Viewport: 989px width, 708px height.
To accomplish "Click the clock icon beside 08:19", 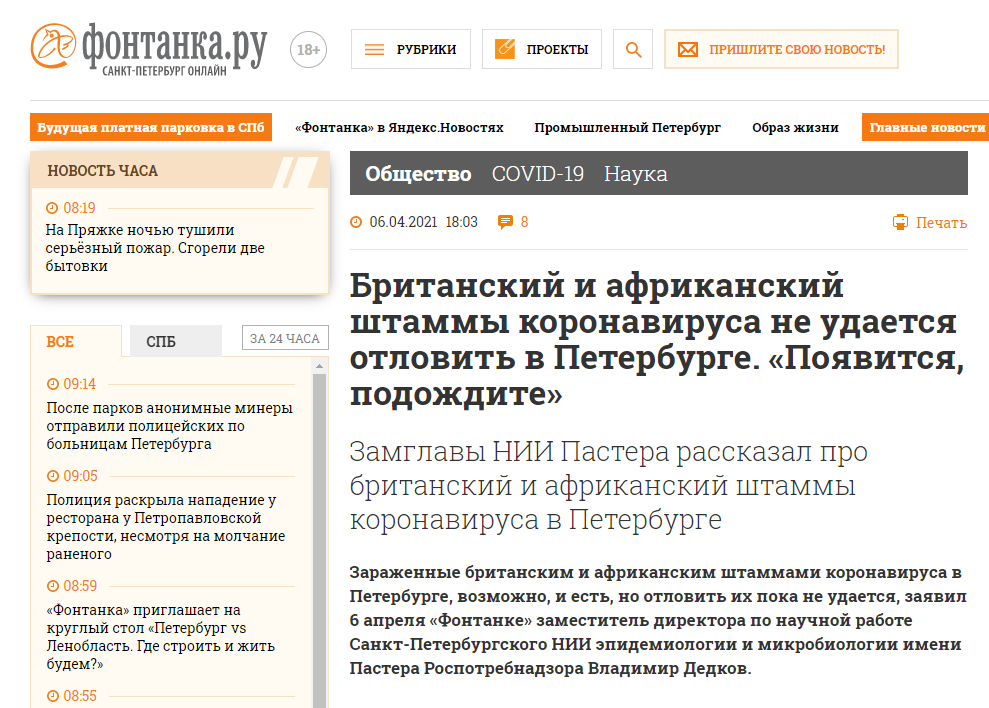I will tap(52, 208).
